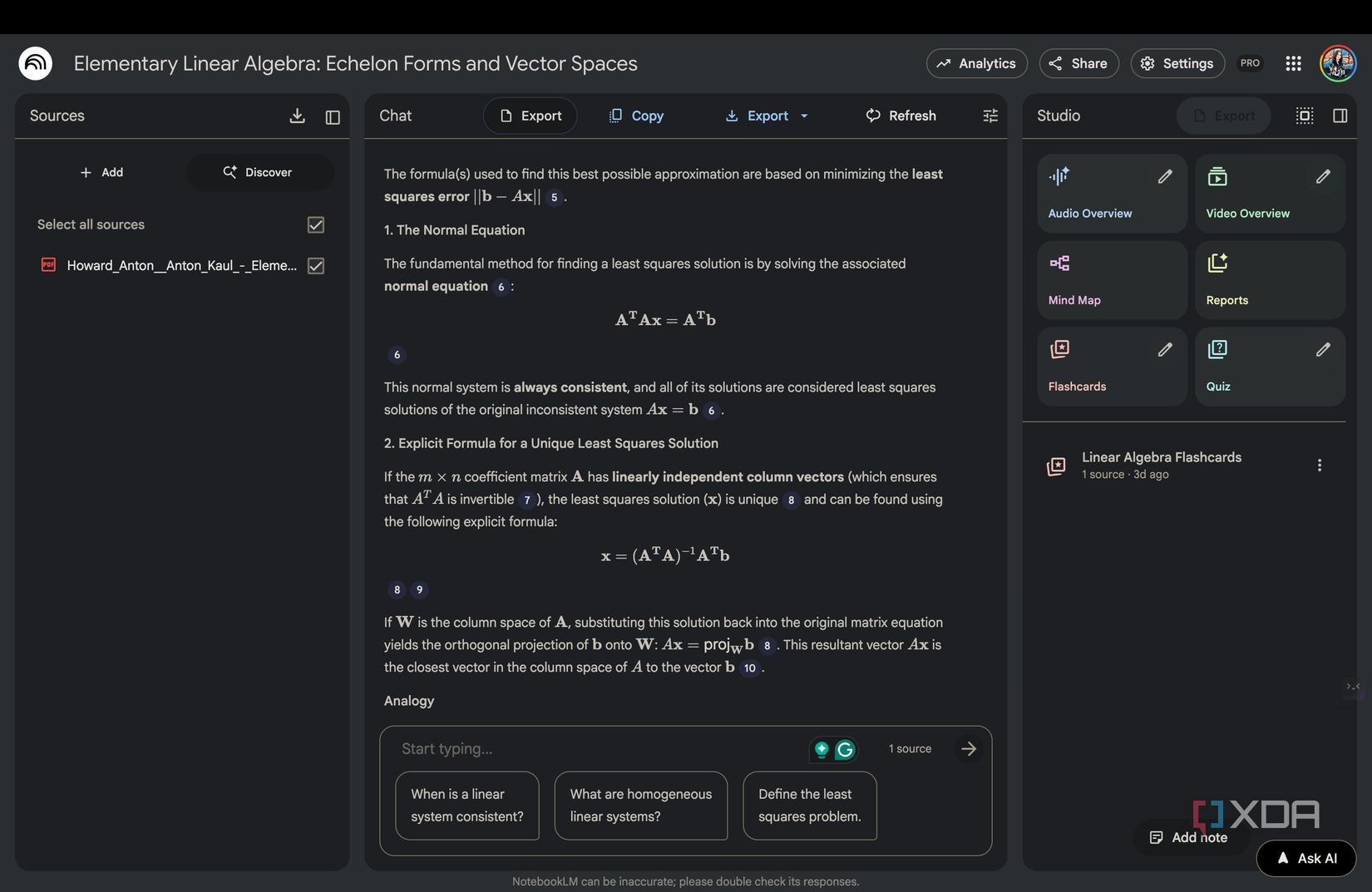Viewport: 1372px width, 892px height.
Task: Open Reports in Studio
Action: [1269, 280]
